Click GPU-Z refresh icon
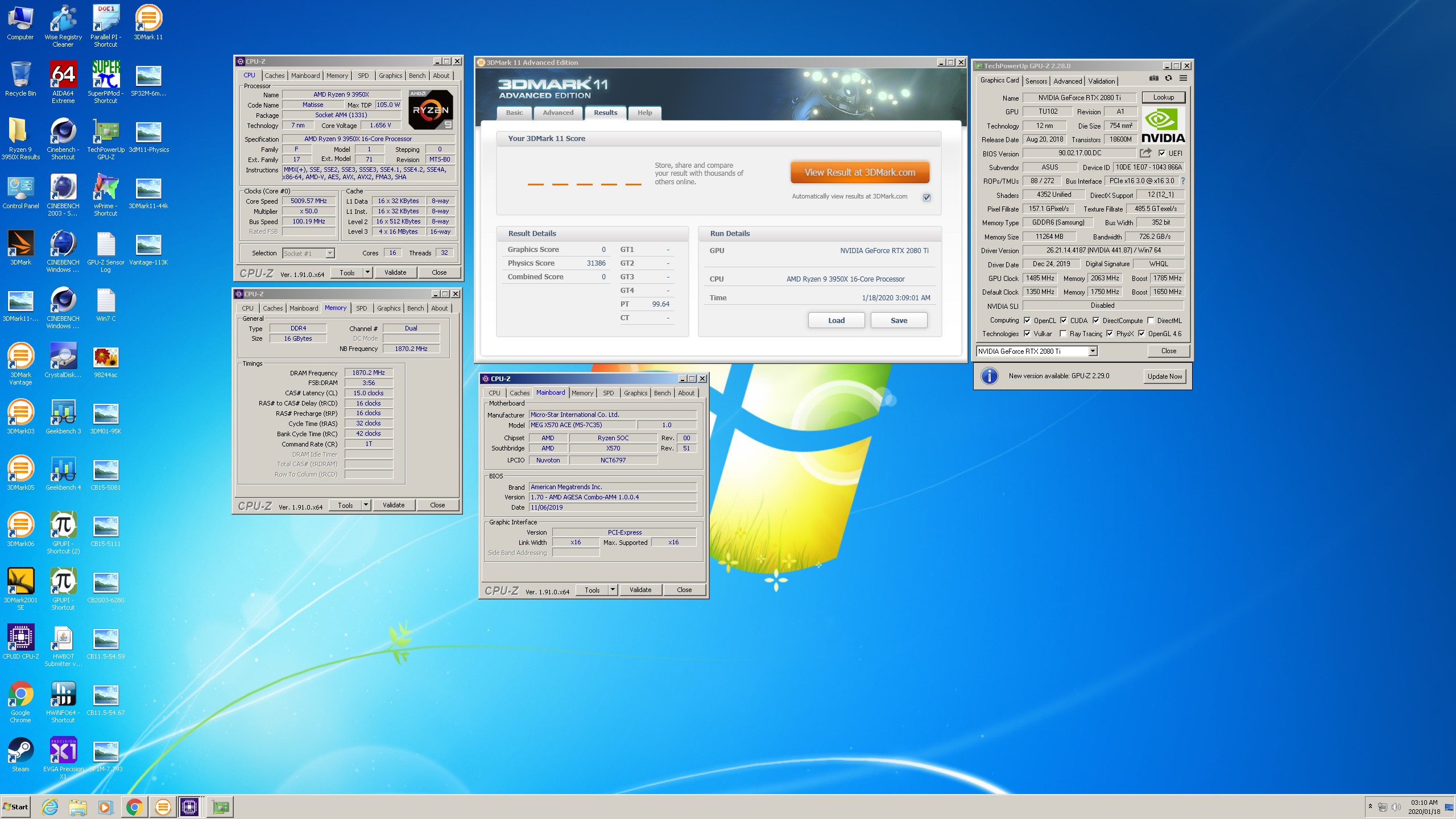The width and height of the screenshot is (1456, 819). 1168,78
